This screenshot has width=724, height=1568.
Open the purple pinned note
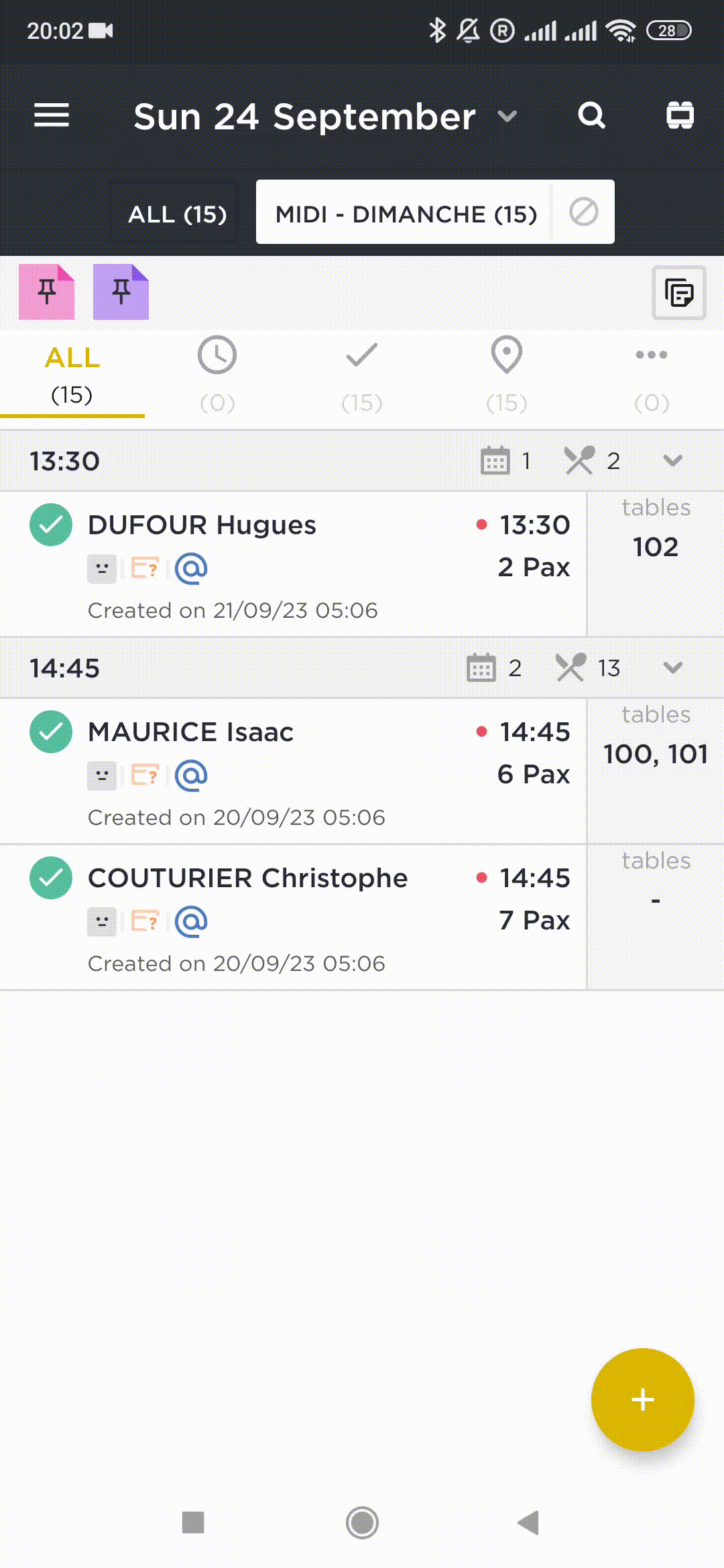click(121, 292)
